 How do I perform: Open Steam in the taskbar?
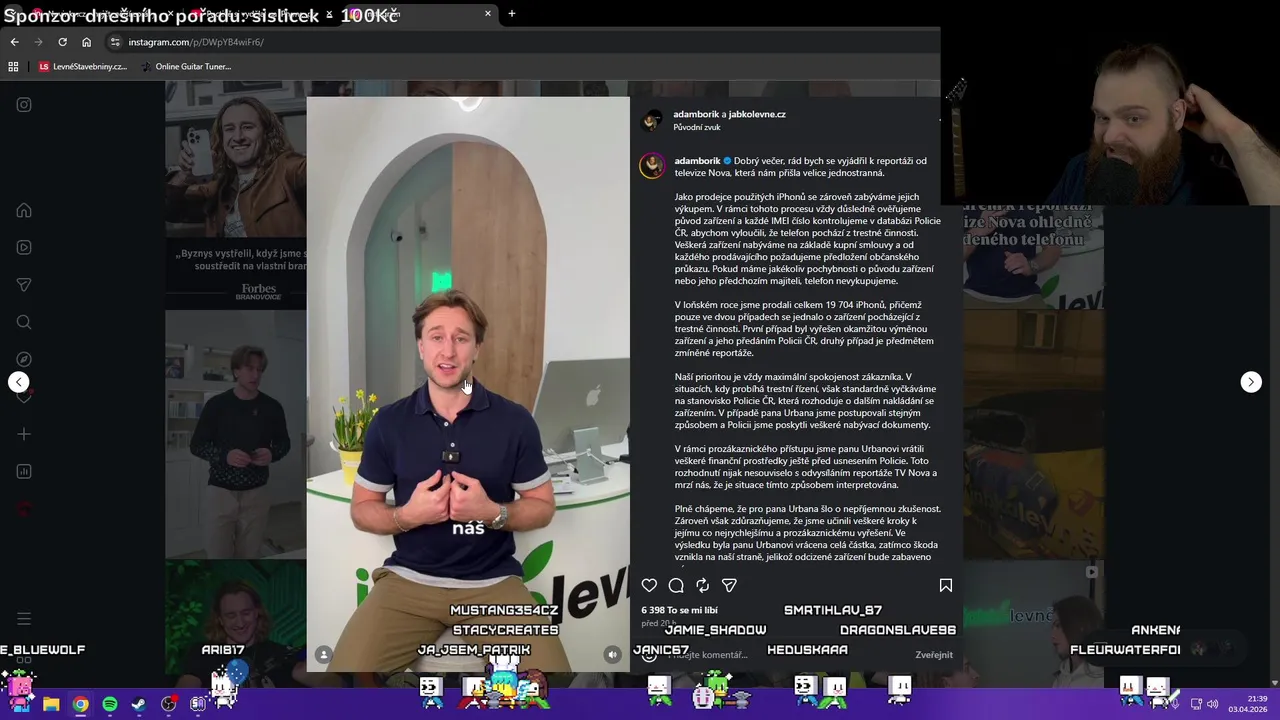[139, 704]
